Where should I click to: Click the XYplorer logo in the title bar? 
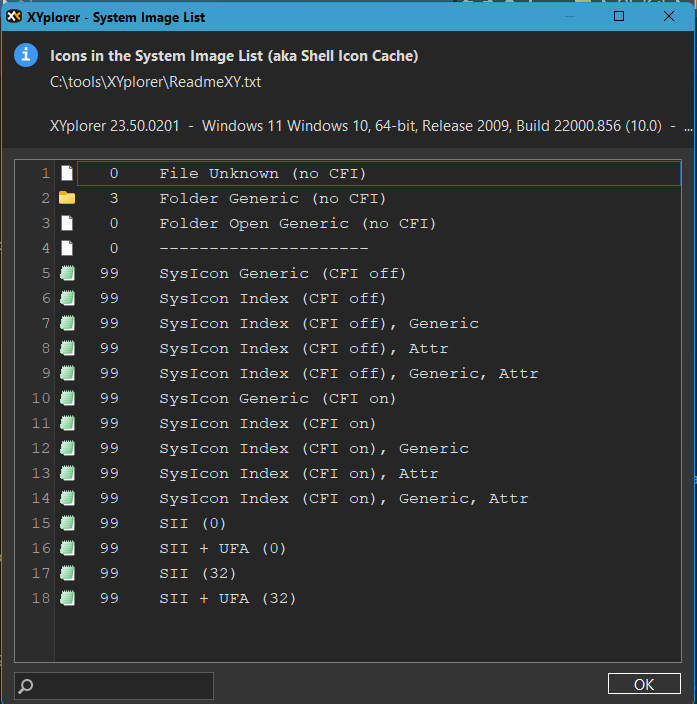tap(13, 17)
